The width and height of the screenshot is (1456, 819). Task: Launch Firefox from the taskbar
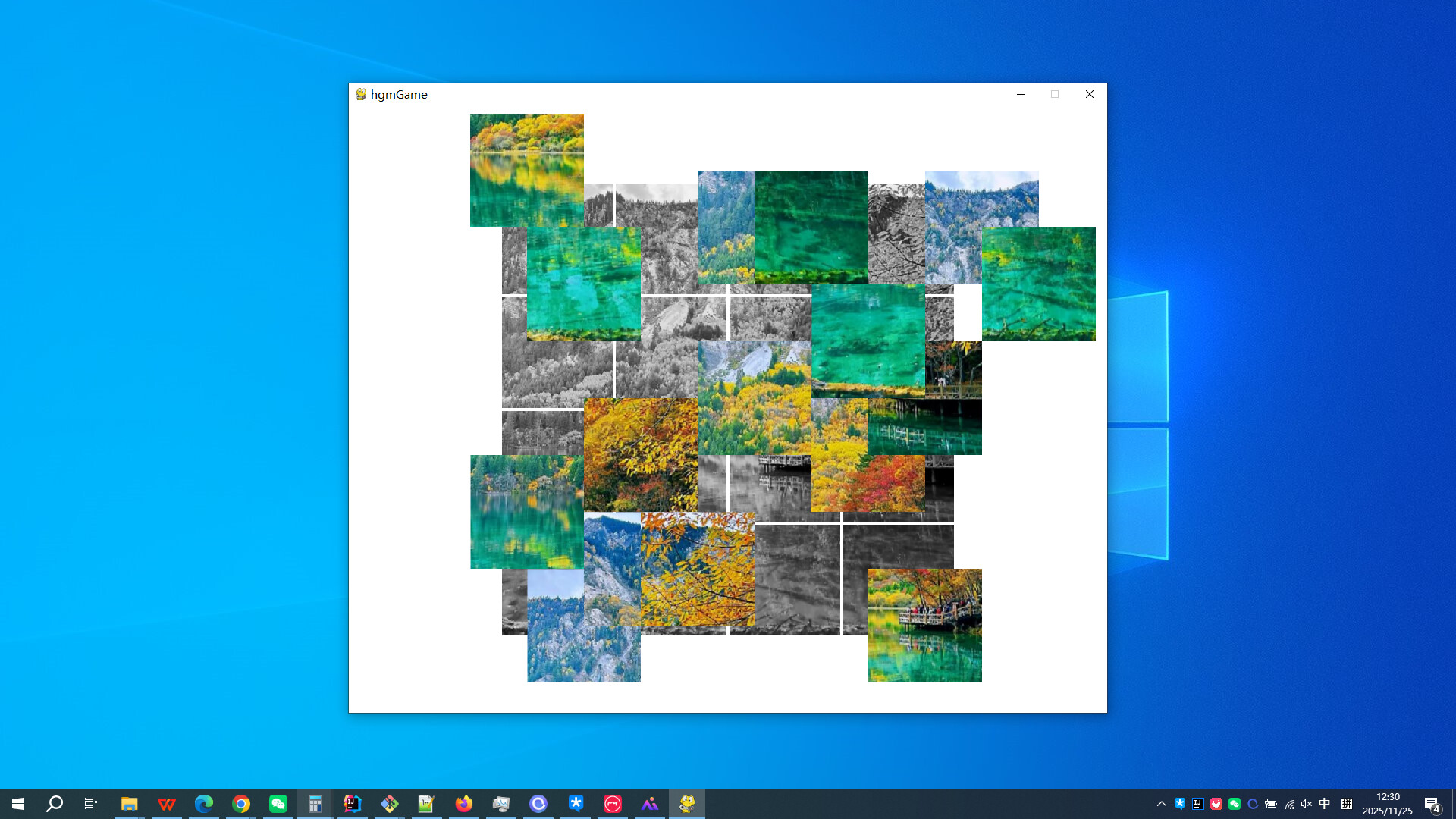pyautogui.click(x=463, y=803)
